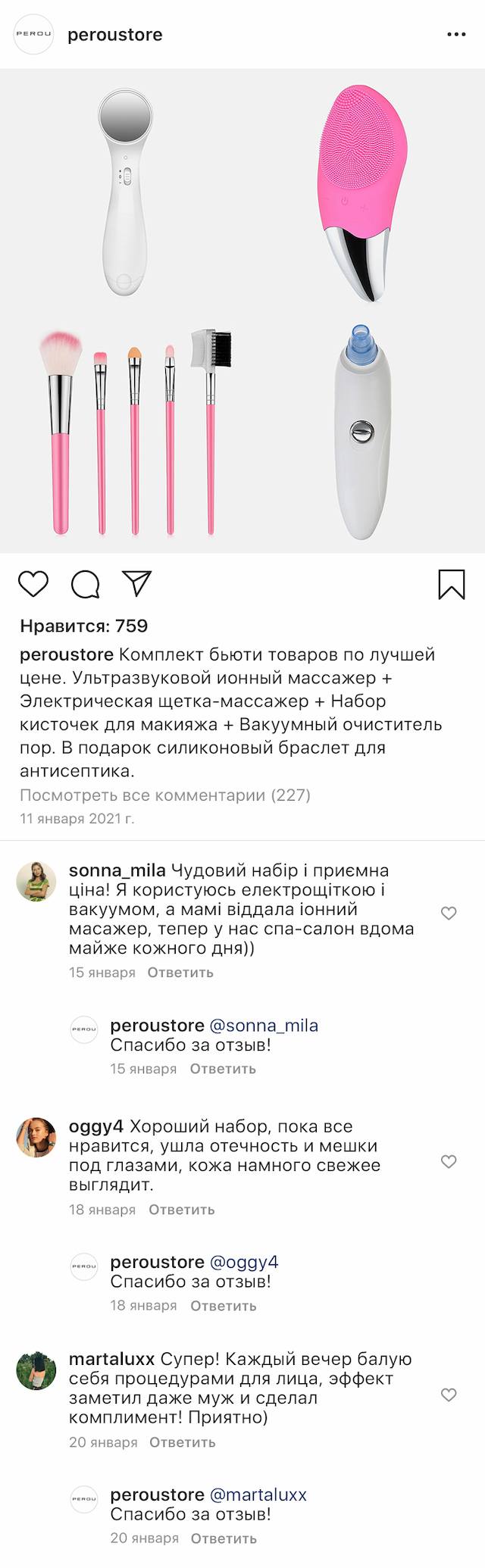The width and height of the screenshot is (485, 1568).
Task: Like sonna_mila's comment
Action: pos(449,914)
